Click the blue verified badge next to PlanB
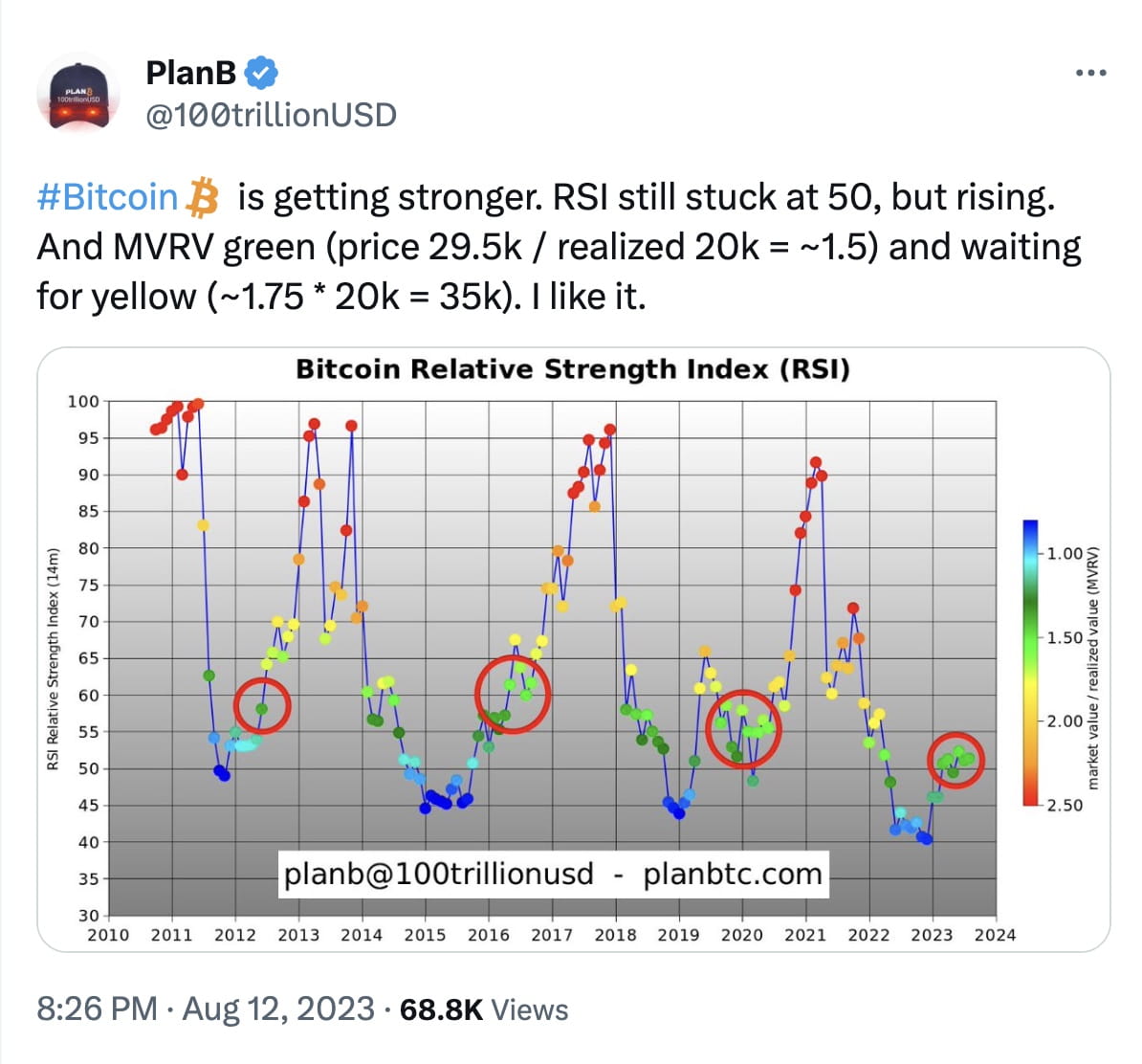 click(x=261, y=71)
